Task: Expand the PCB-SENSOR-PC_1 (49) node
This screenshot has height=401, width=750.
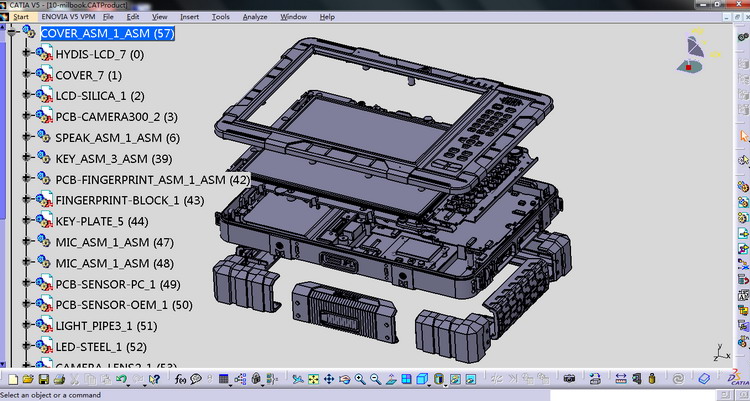Action: click(x=26, y=283)
